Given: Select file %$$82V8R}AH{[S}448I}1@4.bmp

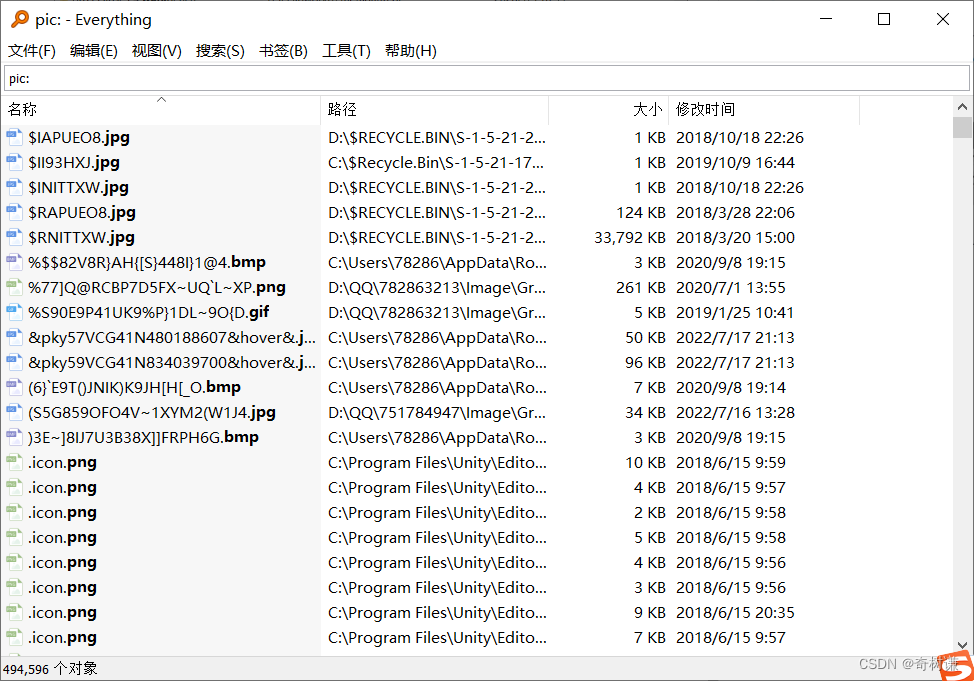Looking at the screenshot, I should tap(147, 262).
